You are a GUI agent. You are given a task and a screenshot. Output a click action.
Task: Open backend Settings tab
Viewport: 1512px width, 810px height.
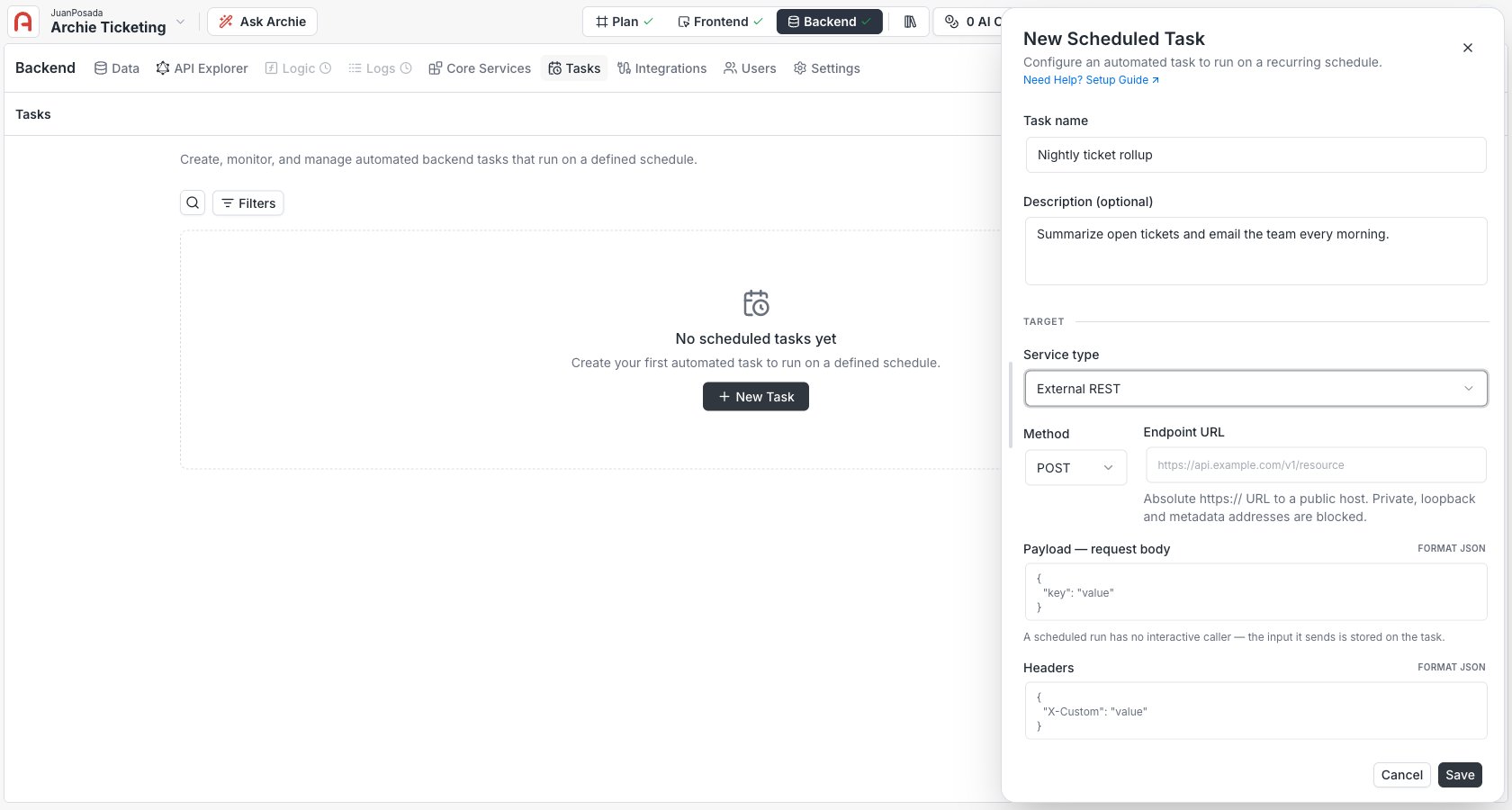point(826,68)
